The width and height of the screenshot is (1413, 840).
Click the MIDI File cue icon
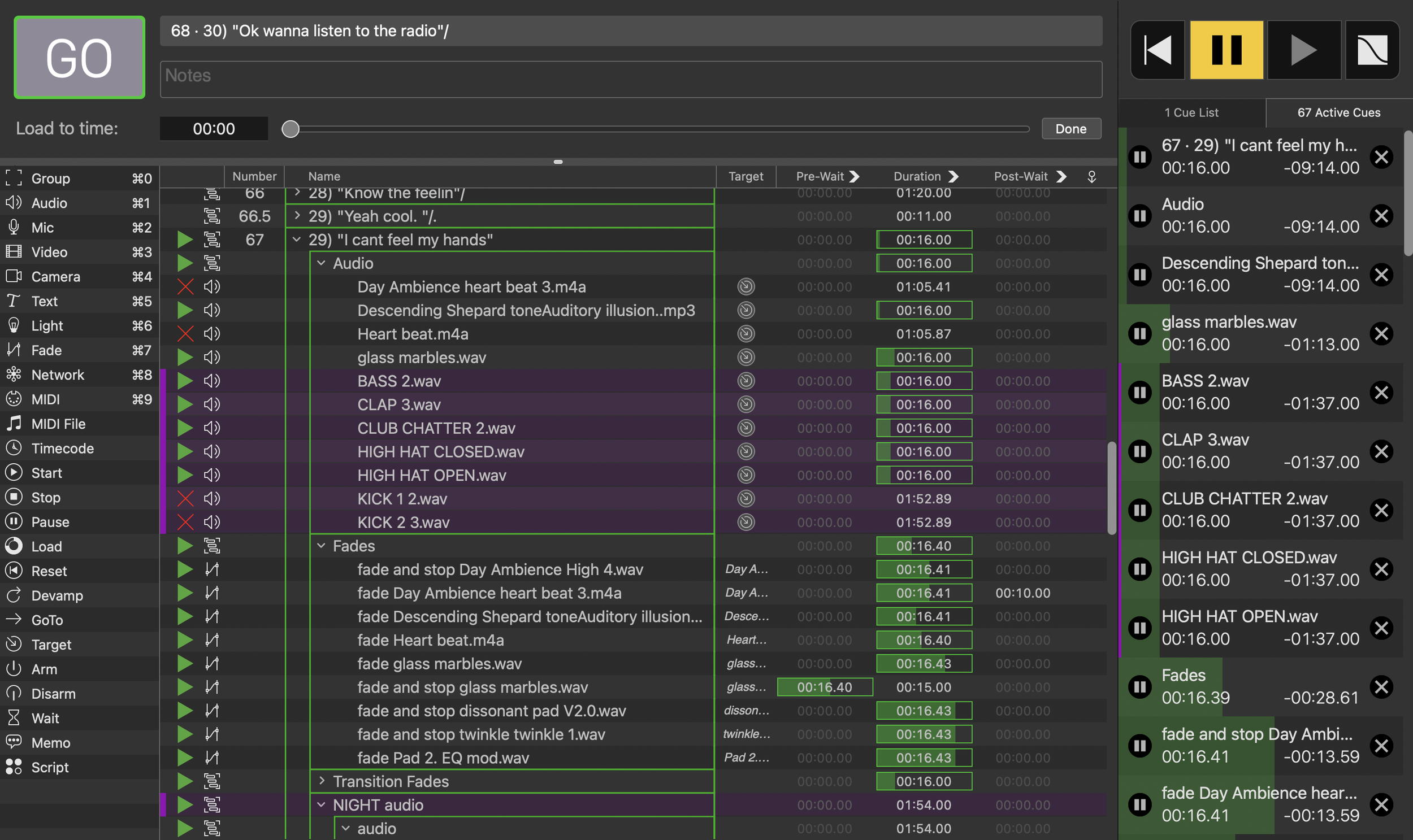tap(14, 424)
